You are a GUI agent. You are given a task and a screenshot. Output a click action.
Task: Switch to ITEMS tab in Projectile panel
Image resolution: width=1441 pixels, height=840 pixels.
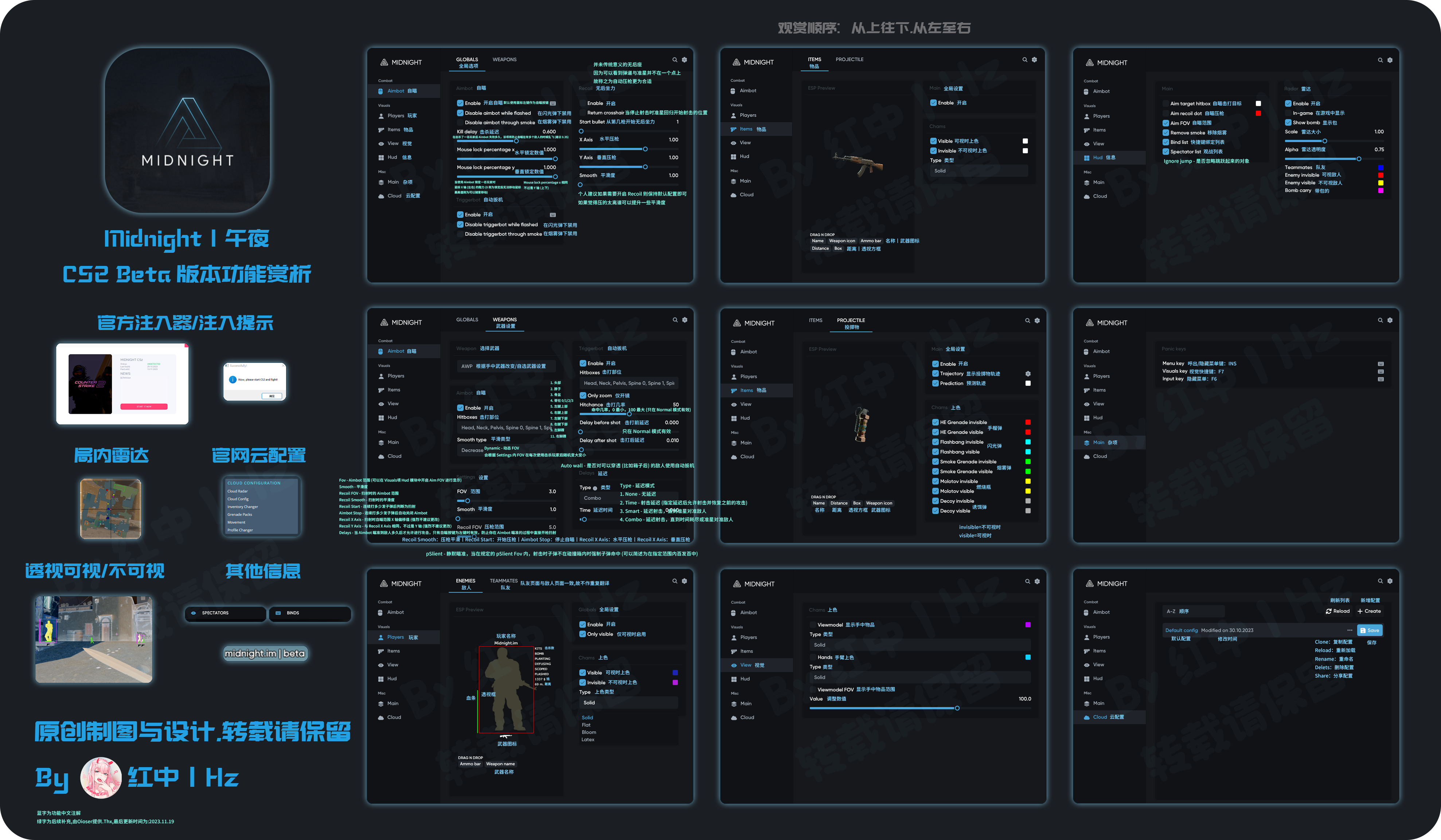(x=816, y=321)
